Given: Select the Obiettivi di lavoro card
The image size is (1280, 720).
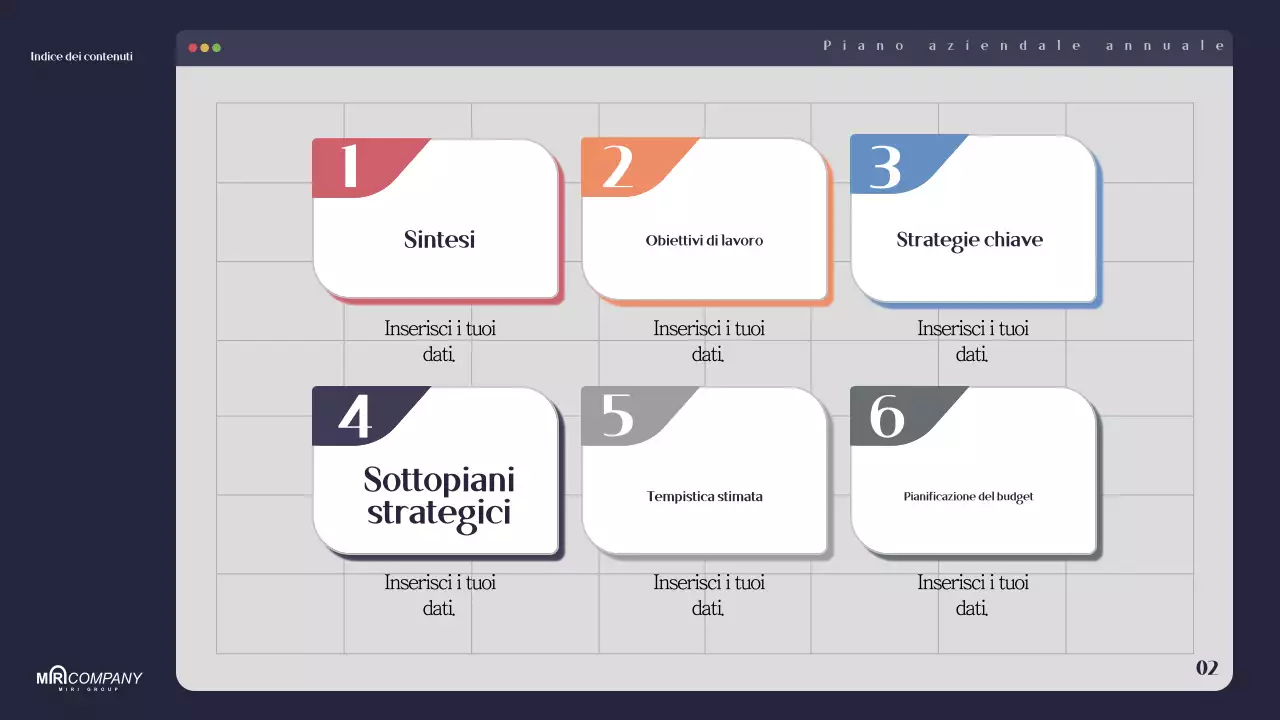Looking at the screenshot, I should pos(705,240).
